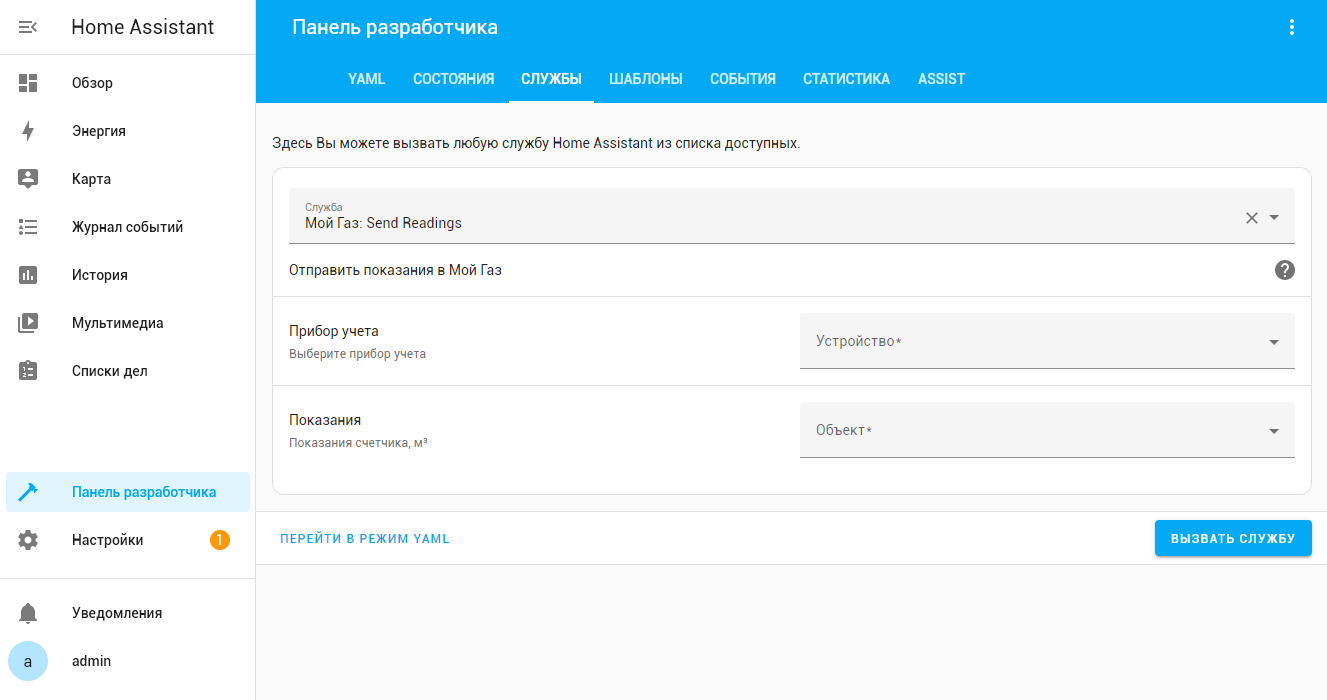This screenshot has height=700, width=1327.
Task: Switch to the YAML tab
Action: 366,79
